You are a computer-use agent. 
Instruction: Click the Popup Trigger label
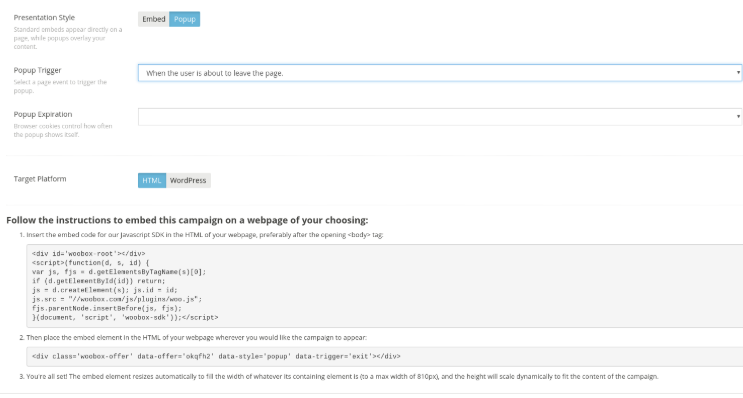pos(37,70)
